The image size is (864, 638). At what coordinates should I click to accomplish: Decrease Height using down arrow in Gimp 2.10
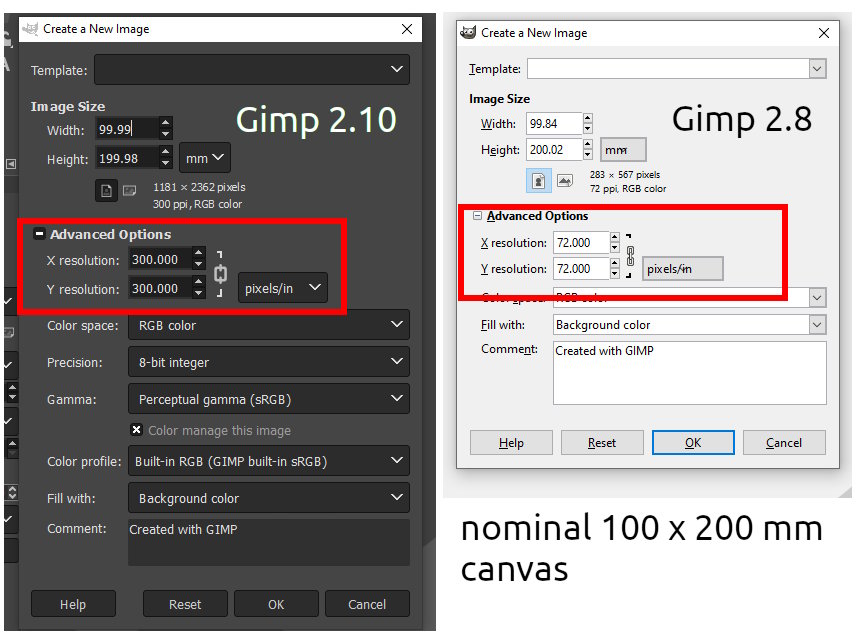(x=166, y=164)
